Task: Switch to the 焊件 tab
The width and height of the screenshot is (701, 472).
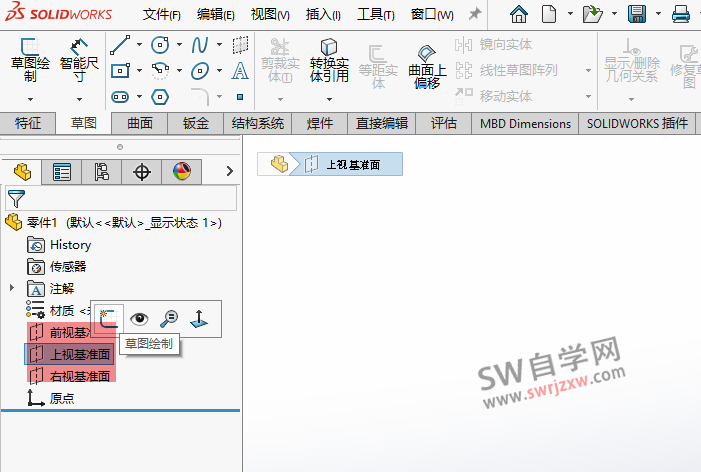Action: pyautogui.click(x=320, y=123)
